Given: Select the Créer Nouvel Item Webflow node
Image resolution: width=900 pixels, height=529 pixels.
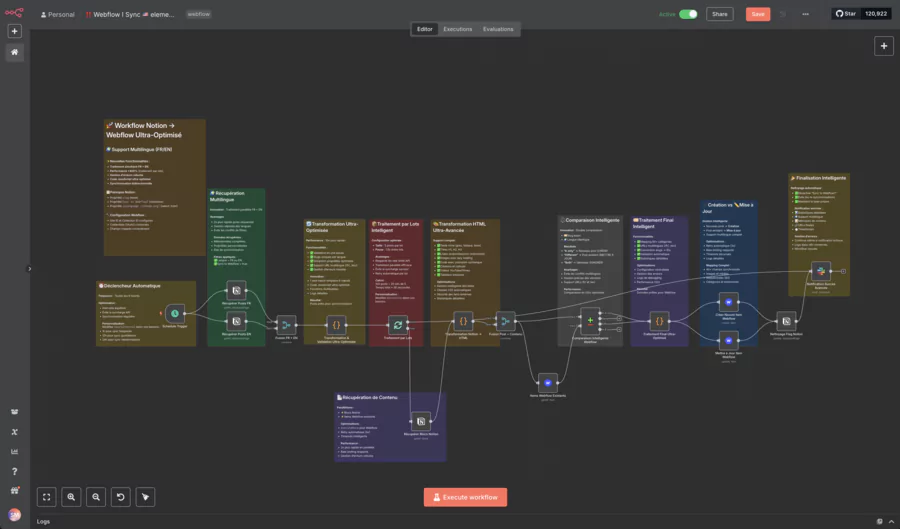Looking at the screenshot, I should point(728,302).
